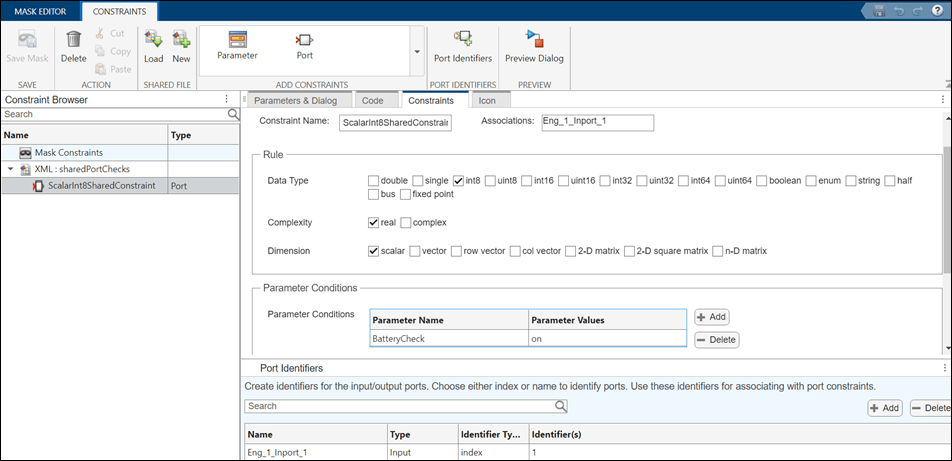
Task: Open the Constraint Browser panel options menu
Action: pos(227,99)
